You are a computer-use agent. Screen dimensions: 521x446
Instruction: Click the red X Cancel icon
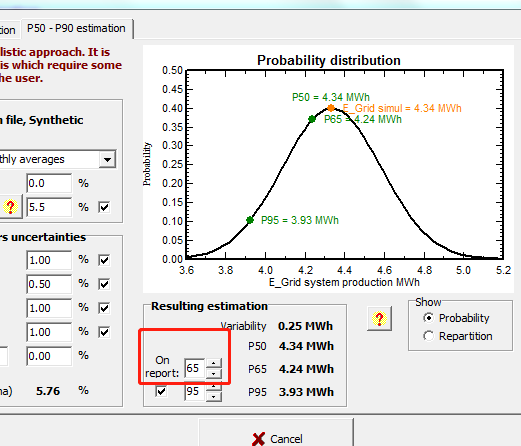tap(259, 439)
